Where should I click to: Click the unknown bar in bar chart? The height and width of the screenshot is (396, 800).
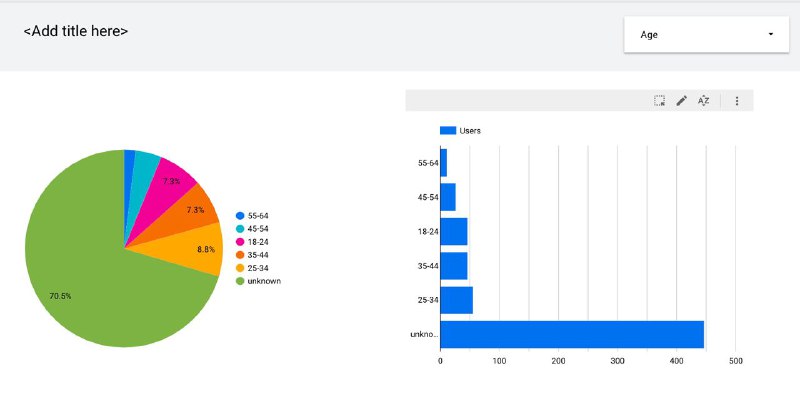572,334
